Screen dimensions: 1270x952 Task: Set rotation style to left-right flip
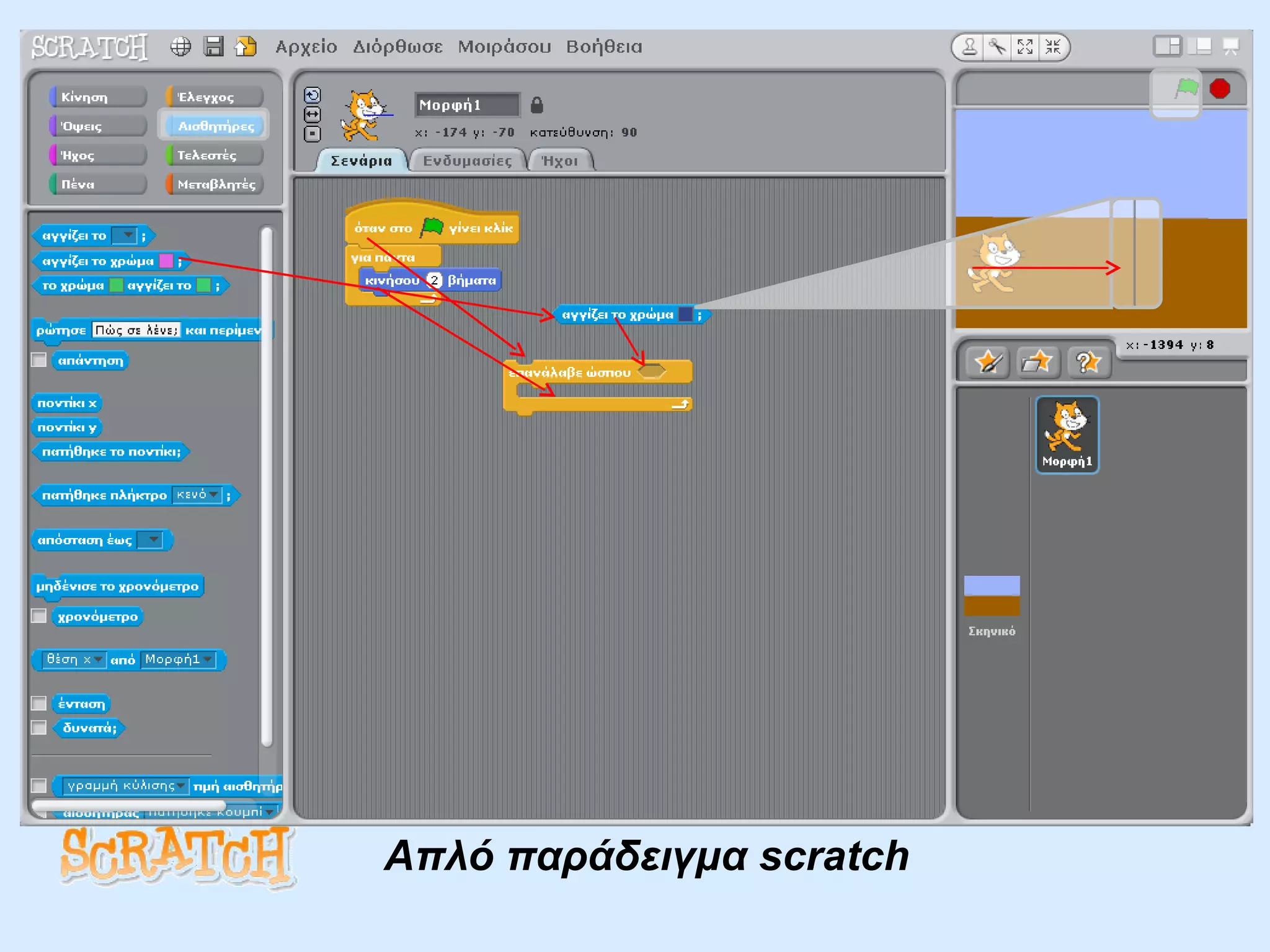pos(313,114)
